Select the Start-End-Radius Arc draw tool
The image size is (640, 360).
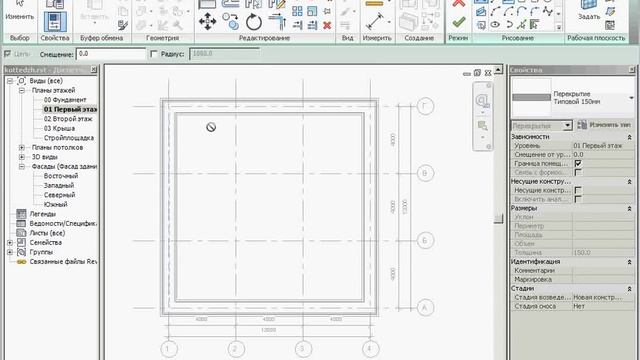click(495, 12)
